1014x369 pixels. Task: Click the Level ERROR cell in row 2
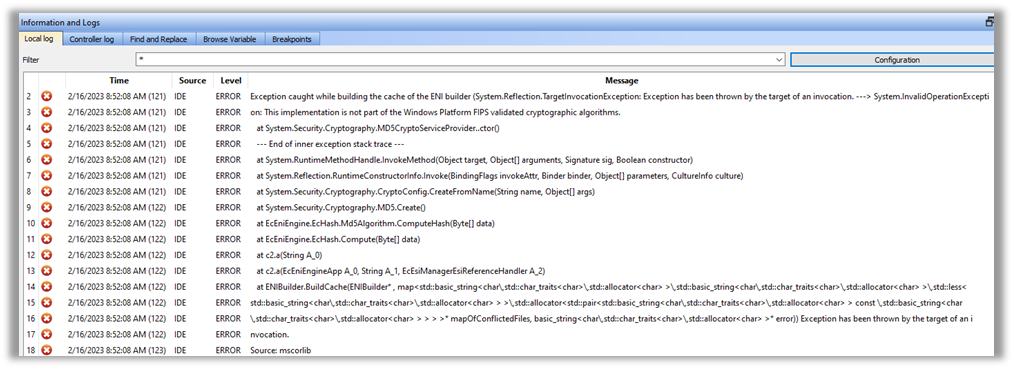pyautogui.click(x=228, y=96)
